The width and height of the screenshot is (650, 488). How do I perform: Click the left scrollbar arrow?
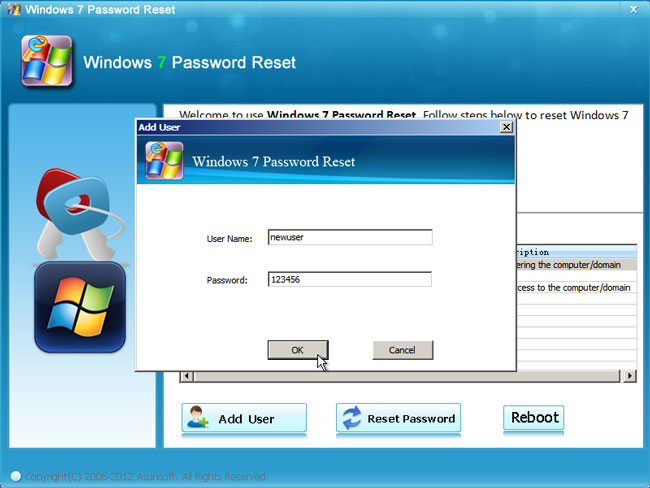(x=187, y=376)
